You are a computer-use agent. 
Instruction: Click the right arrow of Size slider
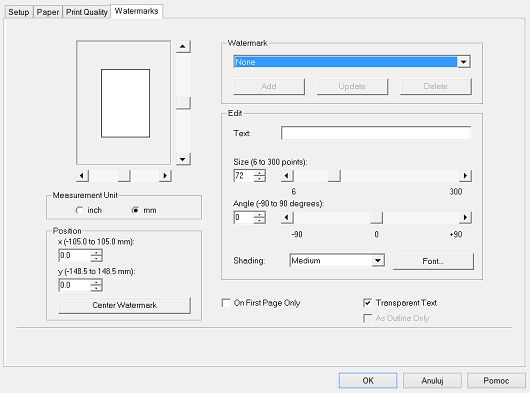click(x=465, y=176)
